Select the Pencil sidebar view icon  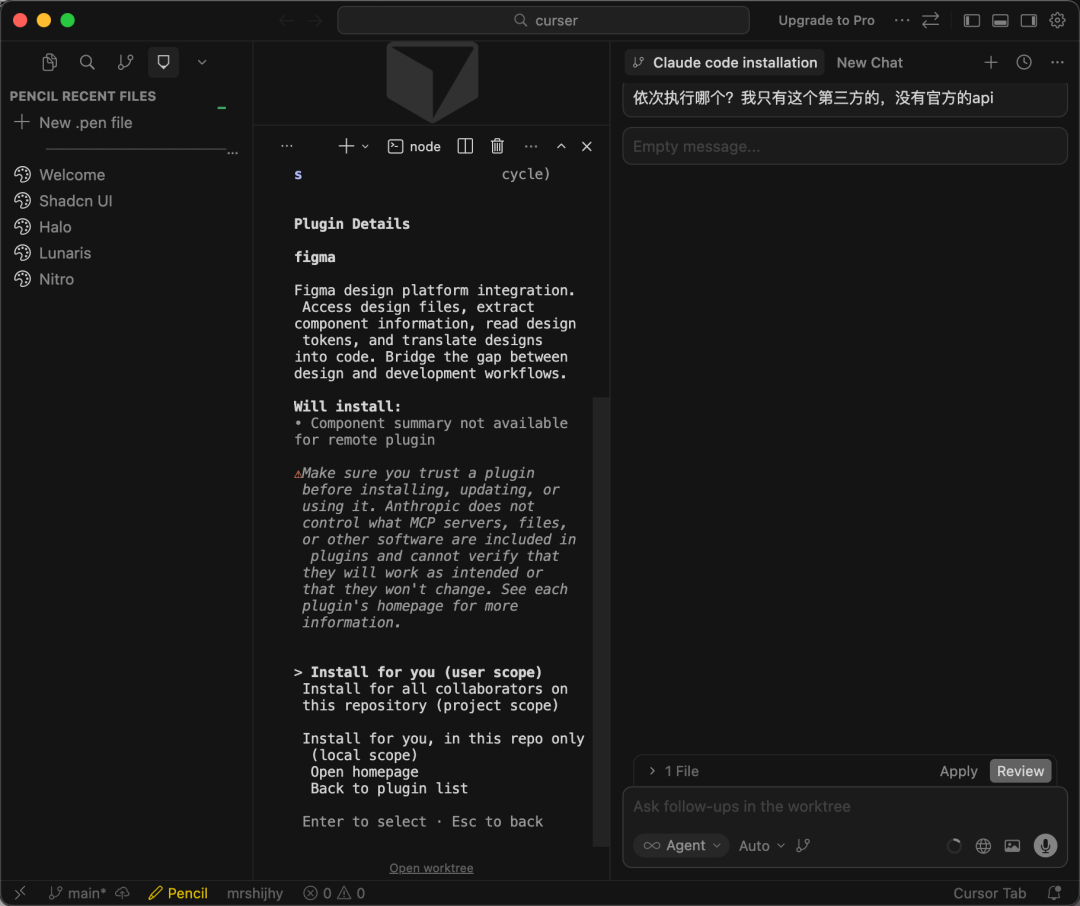point(163,62)
